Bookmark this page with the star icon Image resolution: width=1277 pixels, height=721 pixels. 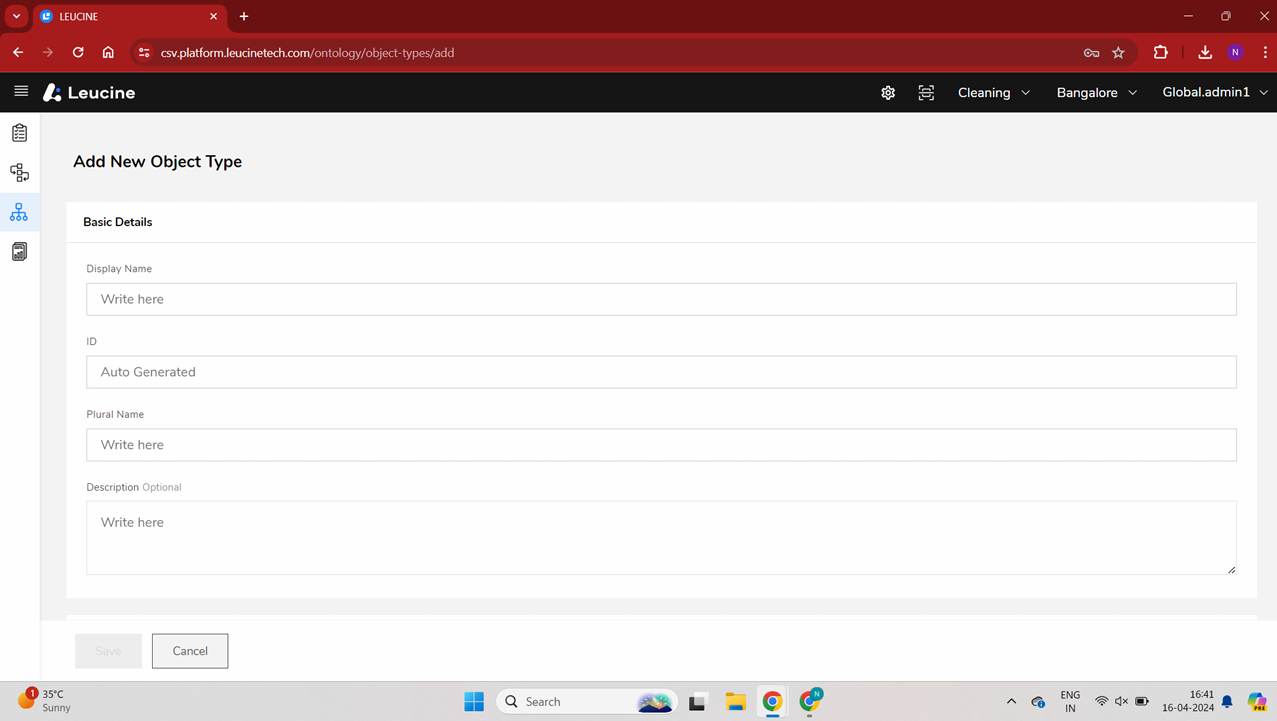tap(1119, 53)
